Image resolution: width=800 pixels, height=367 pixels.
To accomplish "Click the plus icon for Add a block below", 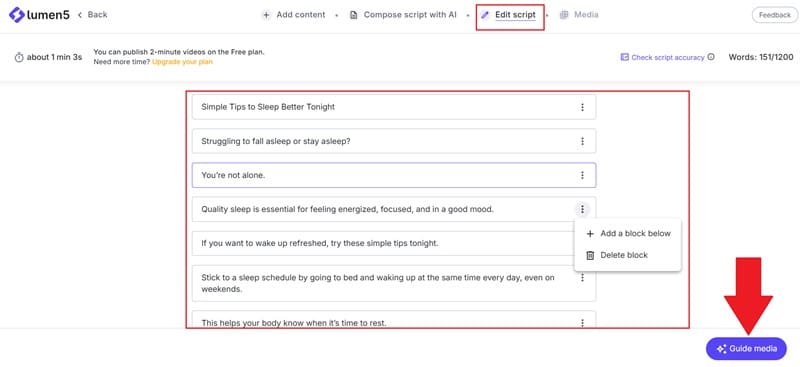I will pos(590,234).
